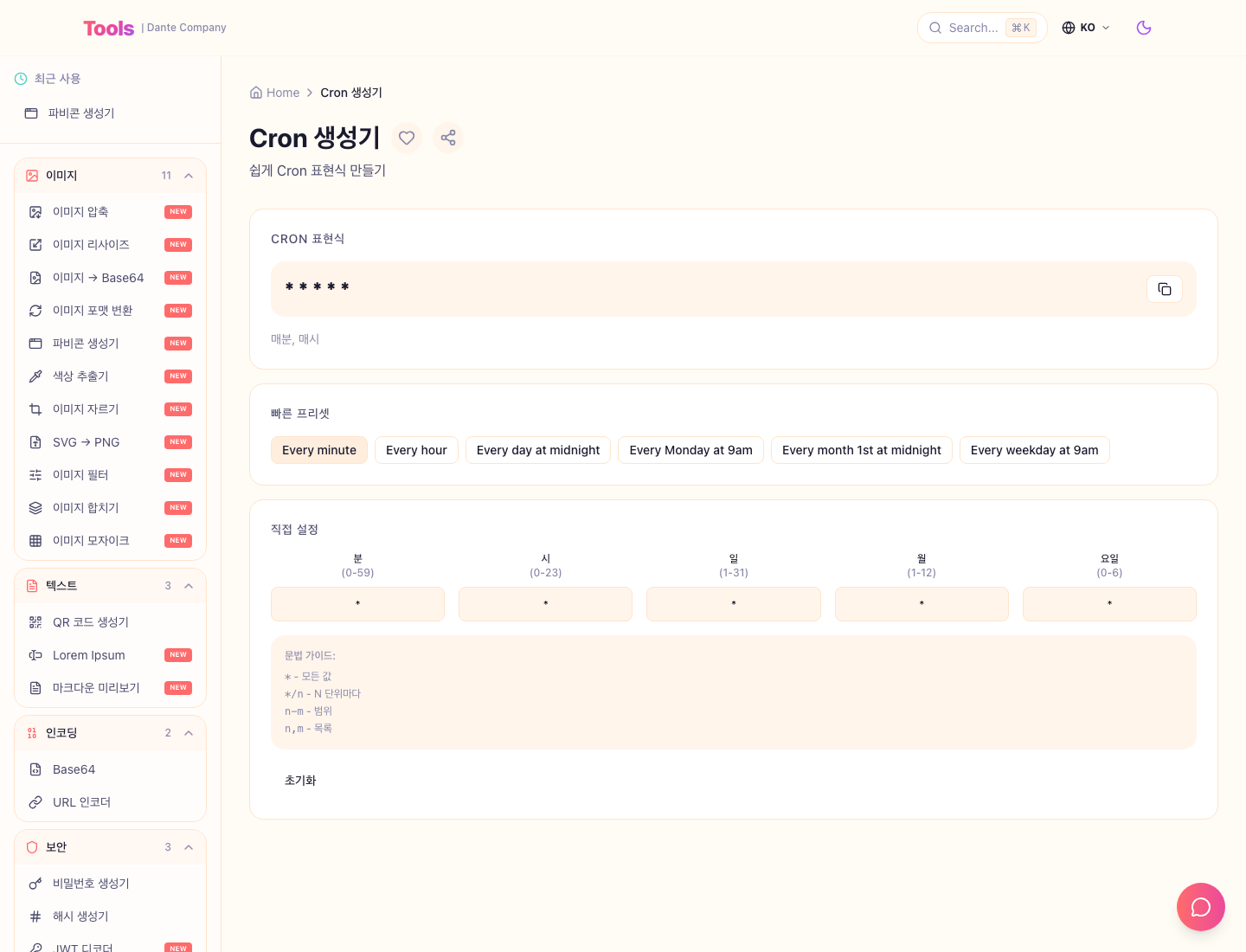Open 색상 추출기 tool

(x=111, y=376)
